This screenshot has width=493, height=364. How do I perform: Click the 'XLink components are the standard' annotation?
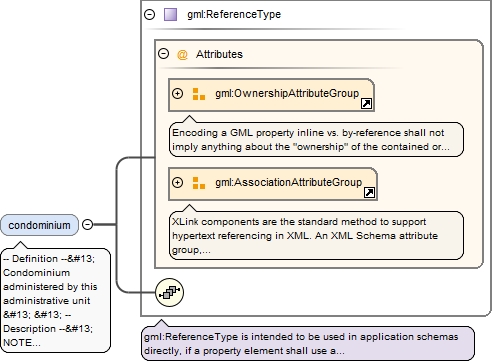pyautogui.click(x=316, y=236)
